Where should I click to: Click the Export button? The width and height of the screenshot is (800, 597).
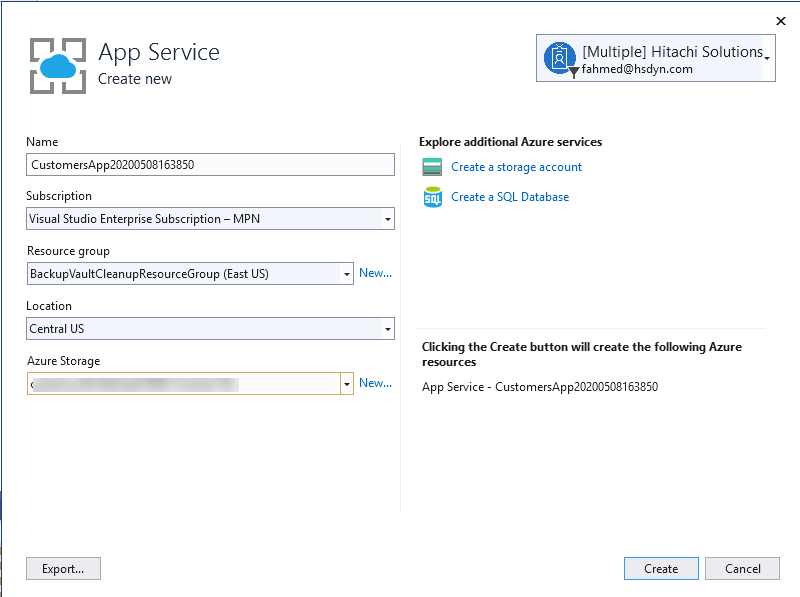point(63,568)
